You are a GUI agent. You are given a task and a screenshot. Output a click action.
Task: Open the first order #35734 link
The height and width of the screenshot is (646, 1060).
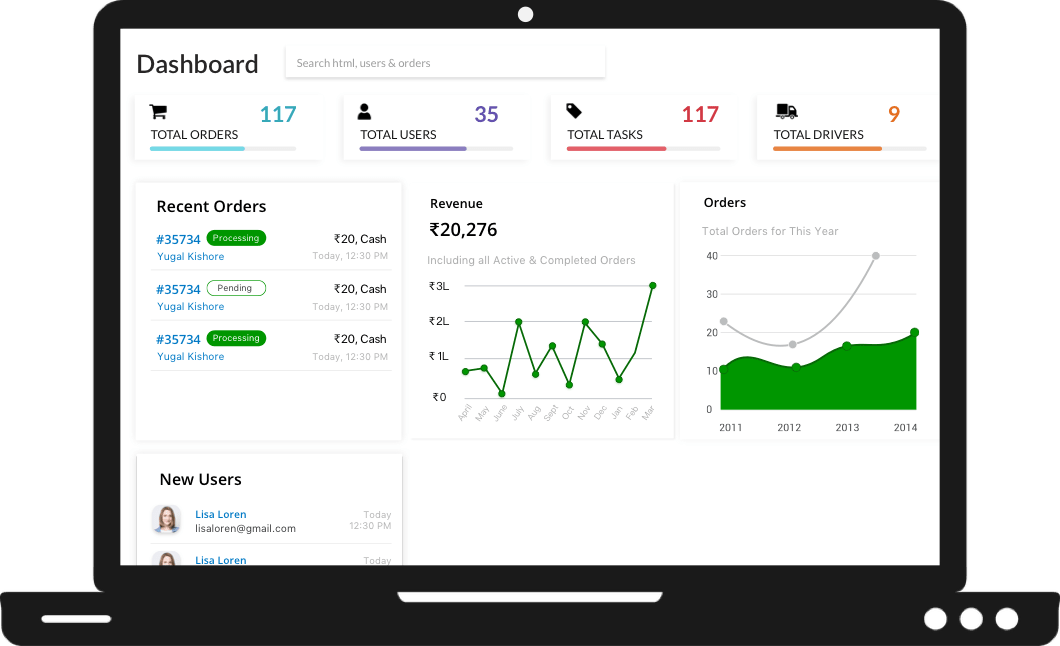(x=178, y=239)
